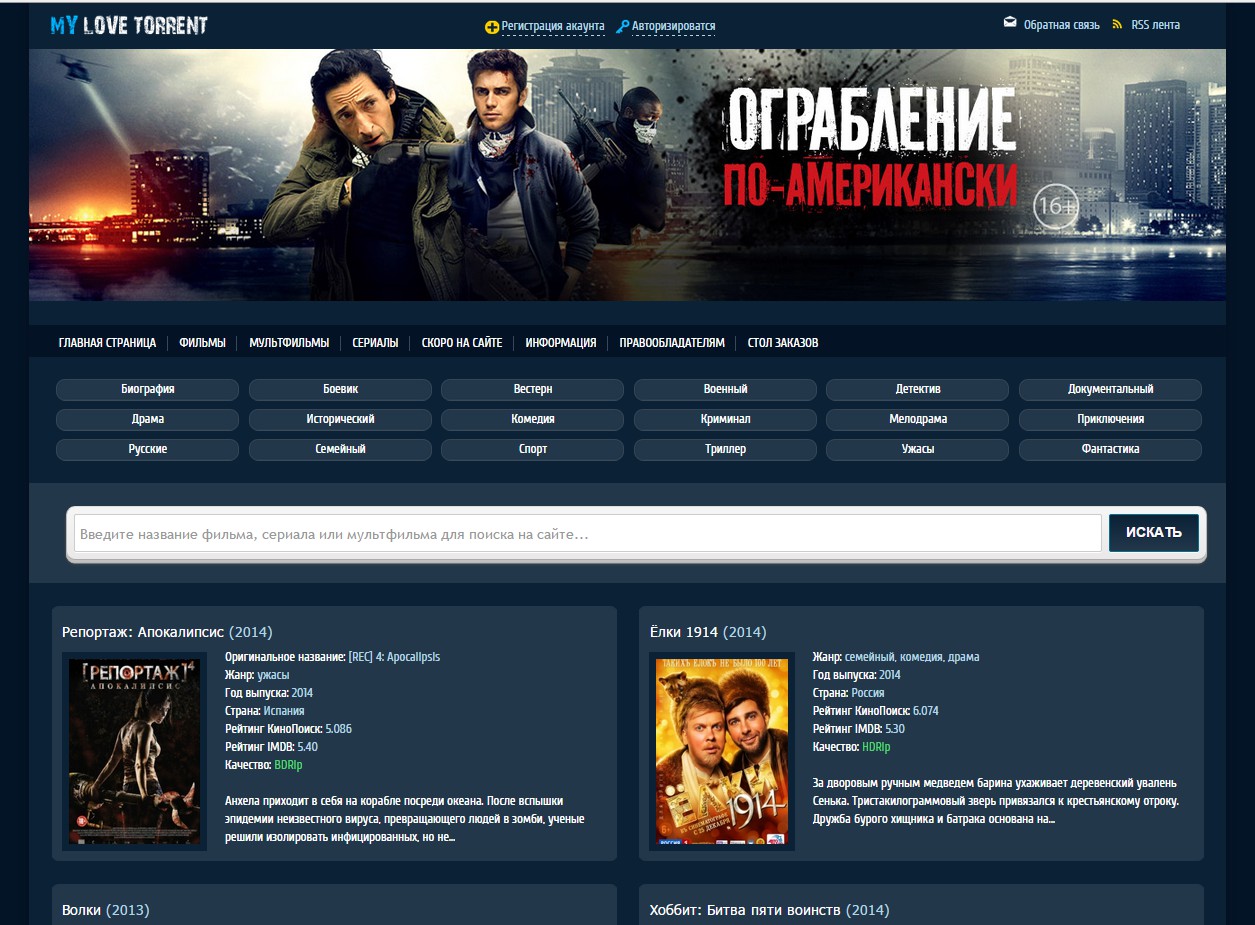Click the [REC] 4: Apocalipsis original title

click(394, 657)
